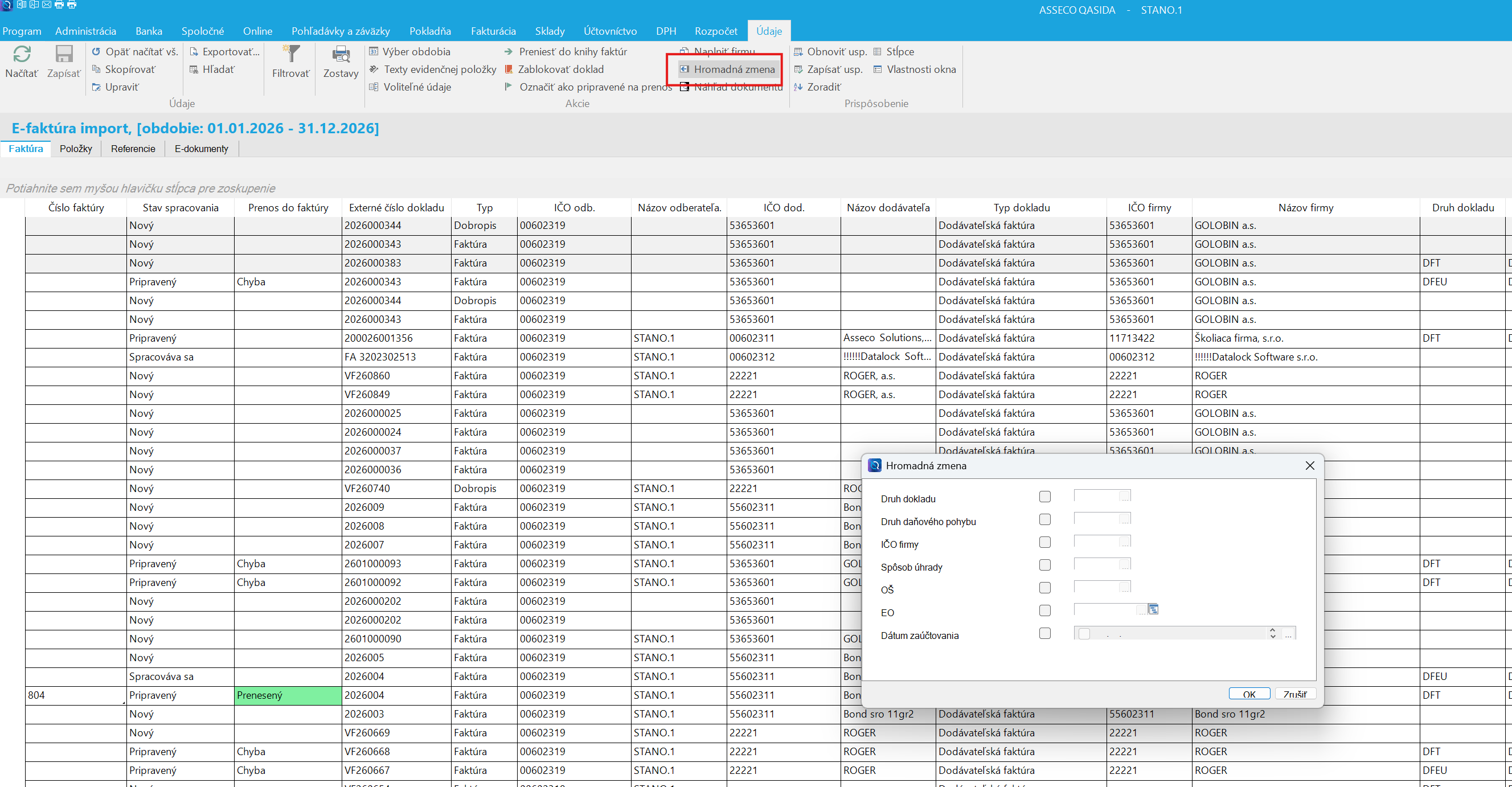Click date spinner arrows in Dátum zaúčtovania
Image resolution: width=1512 pixels, height=787 pixels.
click(x=1272, y=633)
